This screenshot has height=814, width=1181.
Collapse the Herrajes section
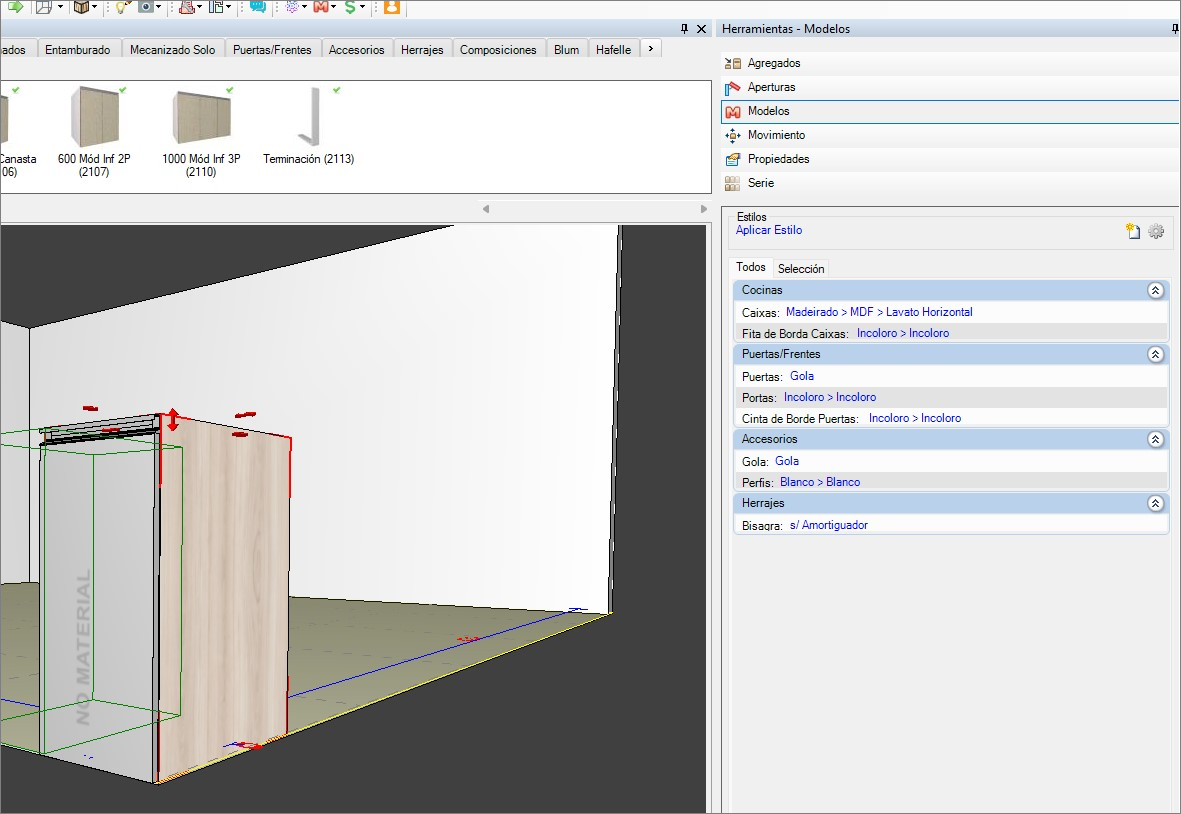[x=1155, y=503]
